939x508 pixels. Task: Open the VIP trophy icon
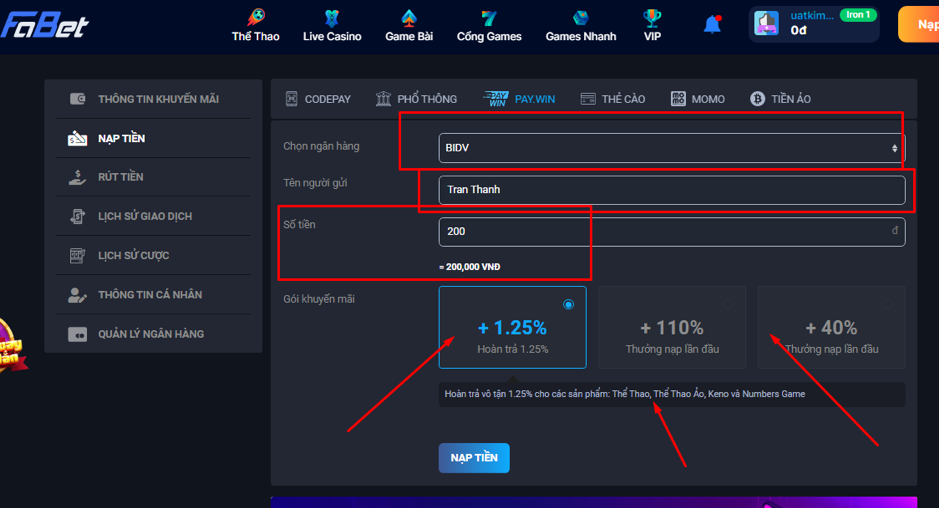(x=652, y=18)
